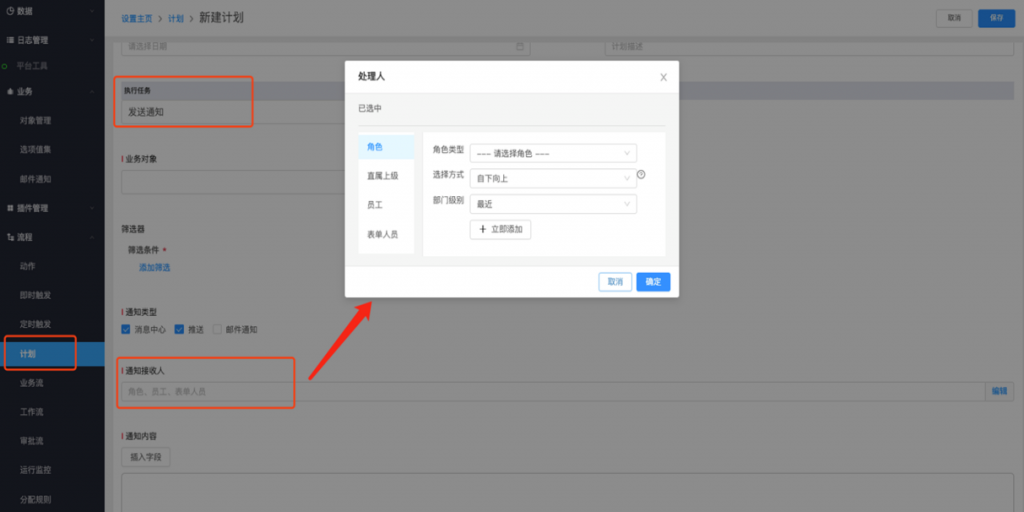Expand the 部门级别 dropdown showing 最近
This screenshot has height=512, width=1024.
(x=553, y=203)
